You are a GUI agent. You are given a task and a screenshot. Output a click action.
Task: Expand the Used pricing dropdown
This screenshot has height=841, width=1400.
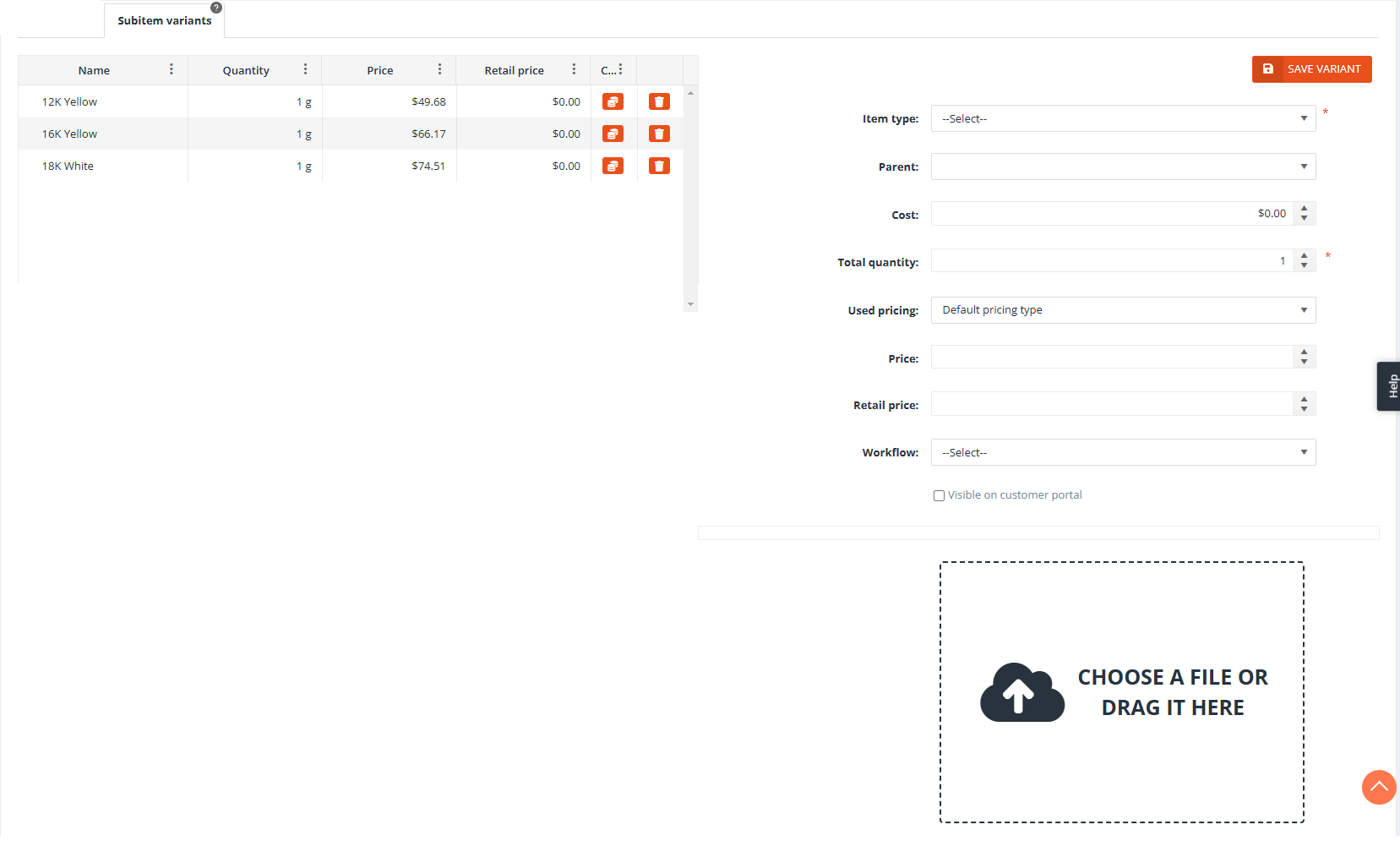click(x=1123, y=310)
